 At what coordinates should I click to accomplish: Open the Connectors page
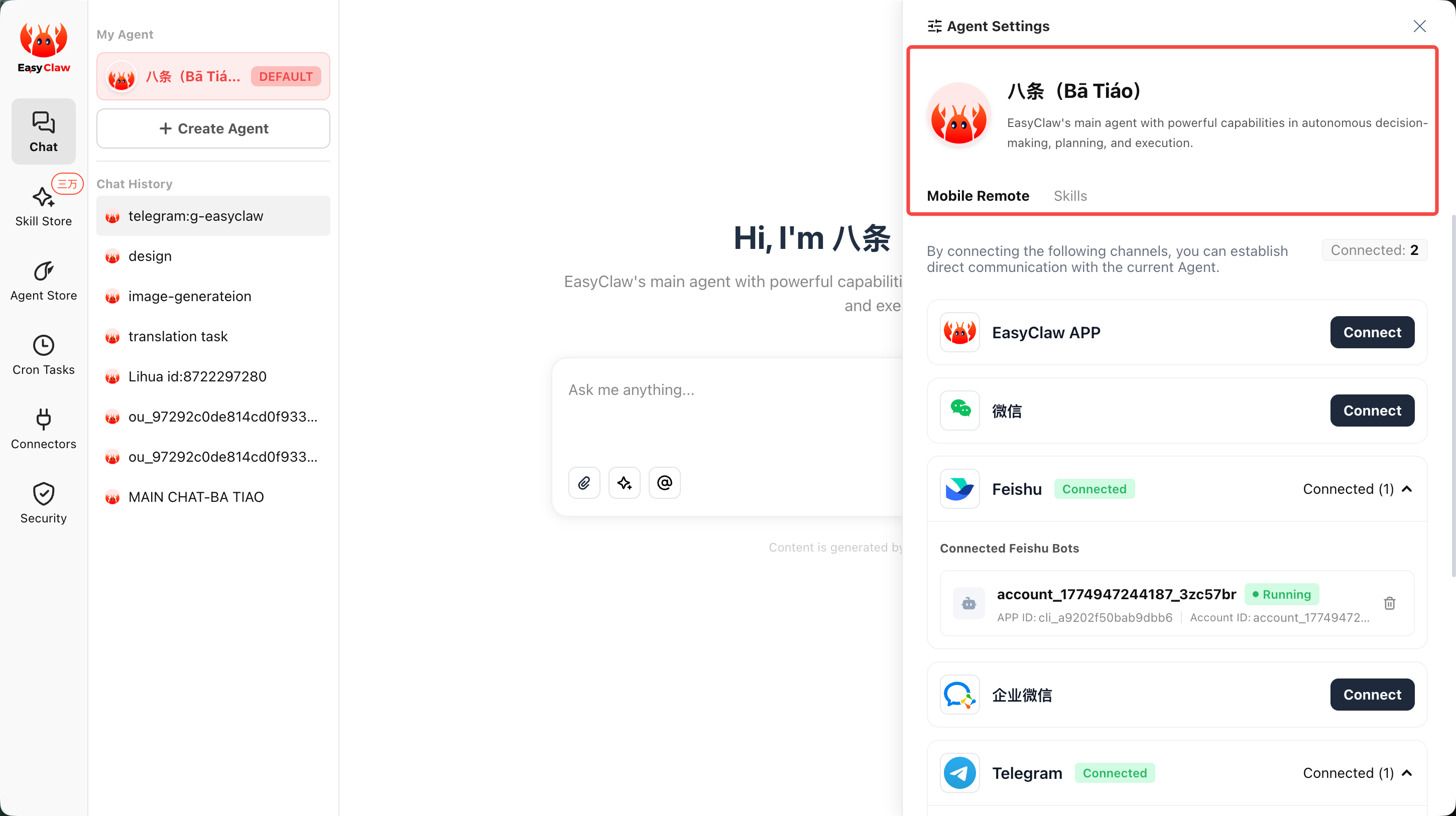[x=44, y=429]
